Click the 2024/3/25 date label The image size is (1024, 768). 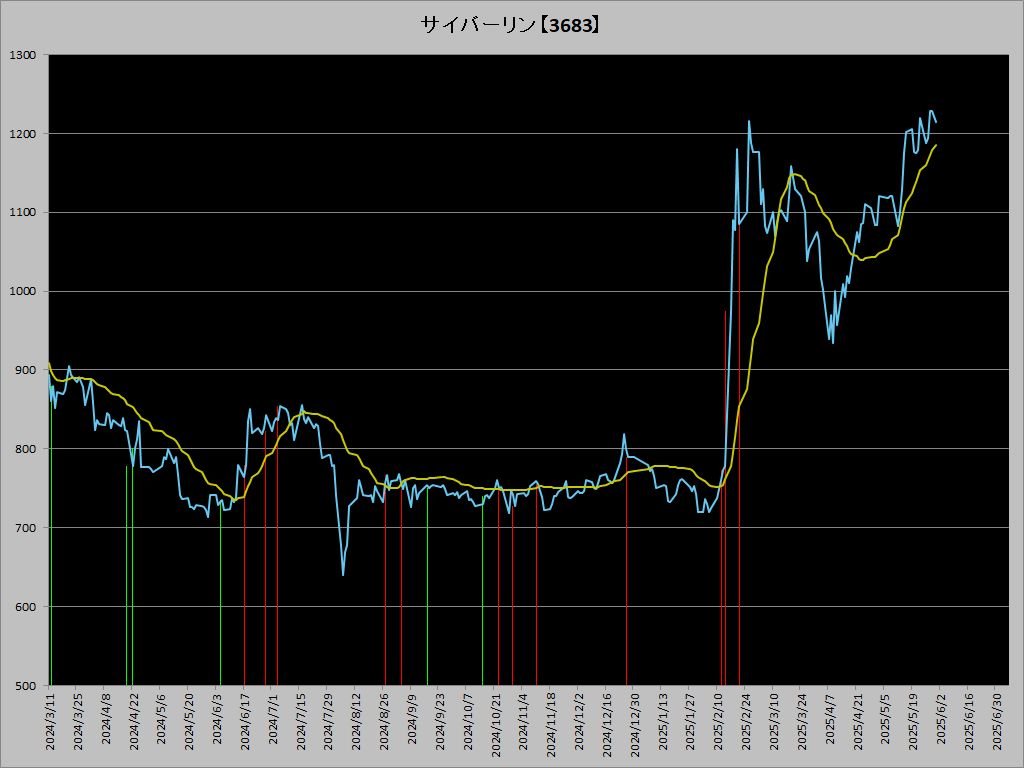[78, 720]
